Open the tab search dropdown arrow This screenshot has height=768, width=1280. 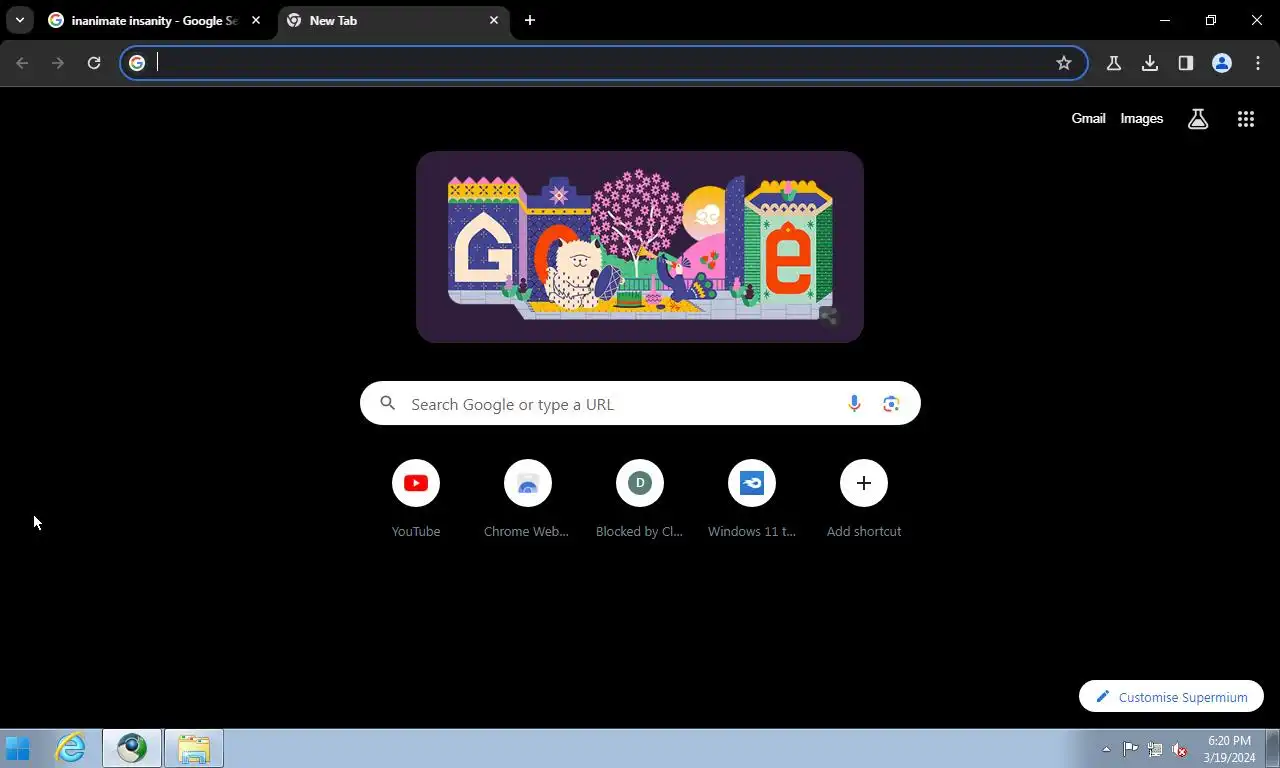[19, 20]
